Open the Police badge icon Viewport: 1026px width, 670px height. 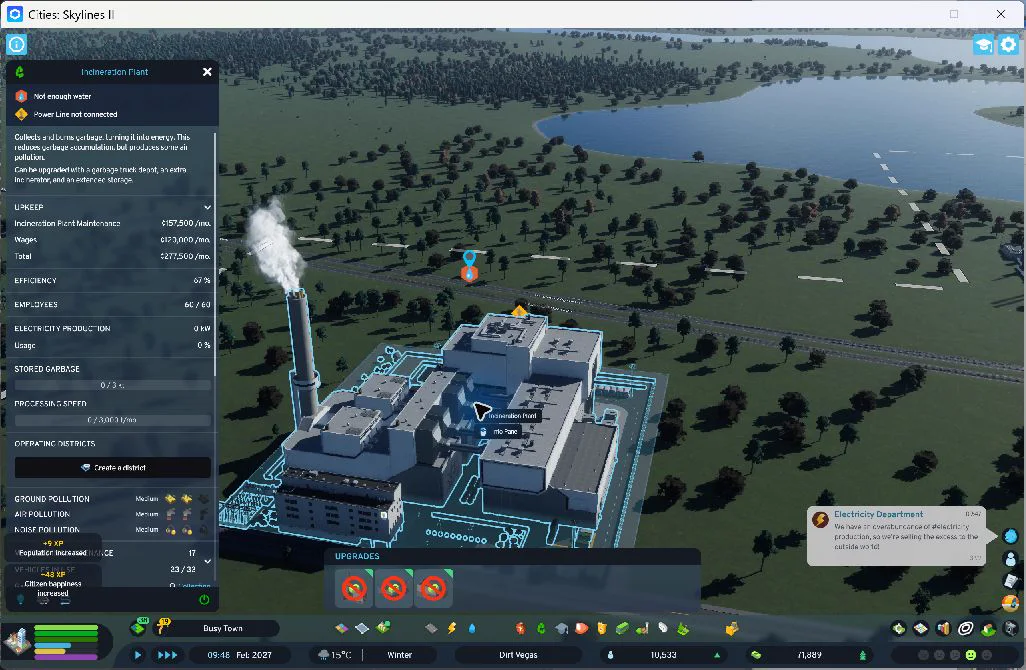pos(601,628)
